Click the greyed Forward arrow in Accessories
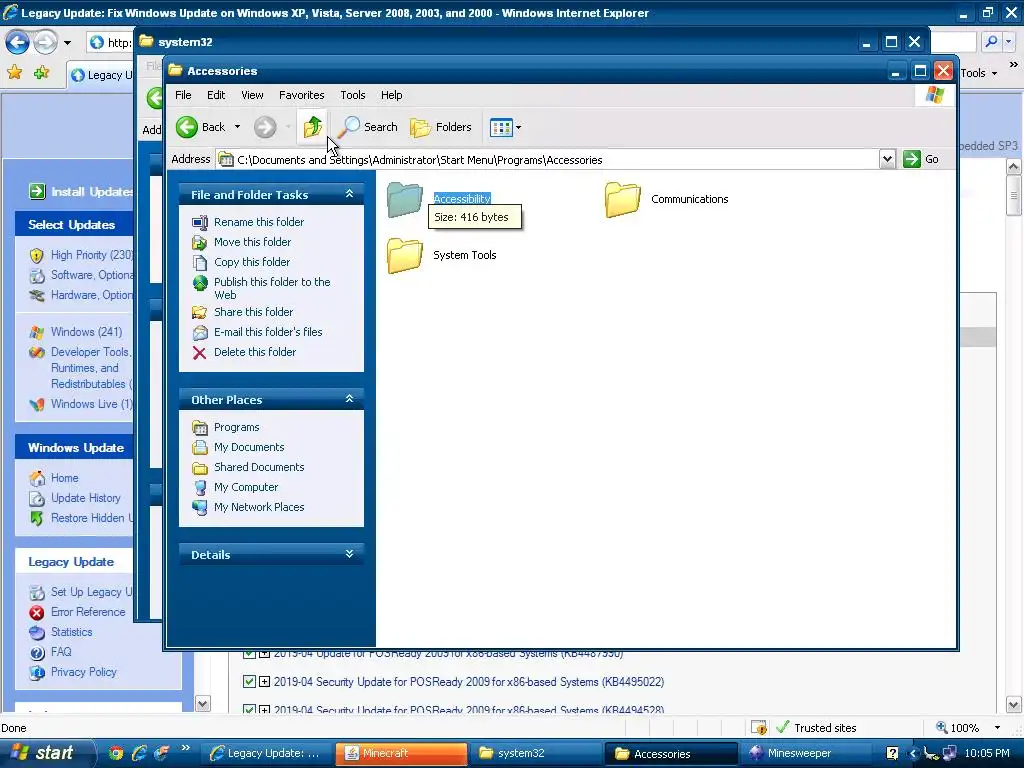 point(264,127)
